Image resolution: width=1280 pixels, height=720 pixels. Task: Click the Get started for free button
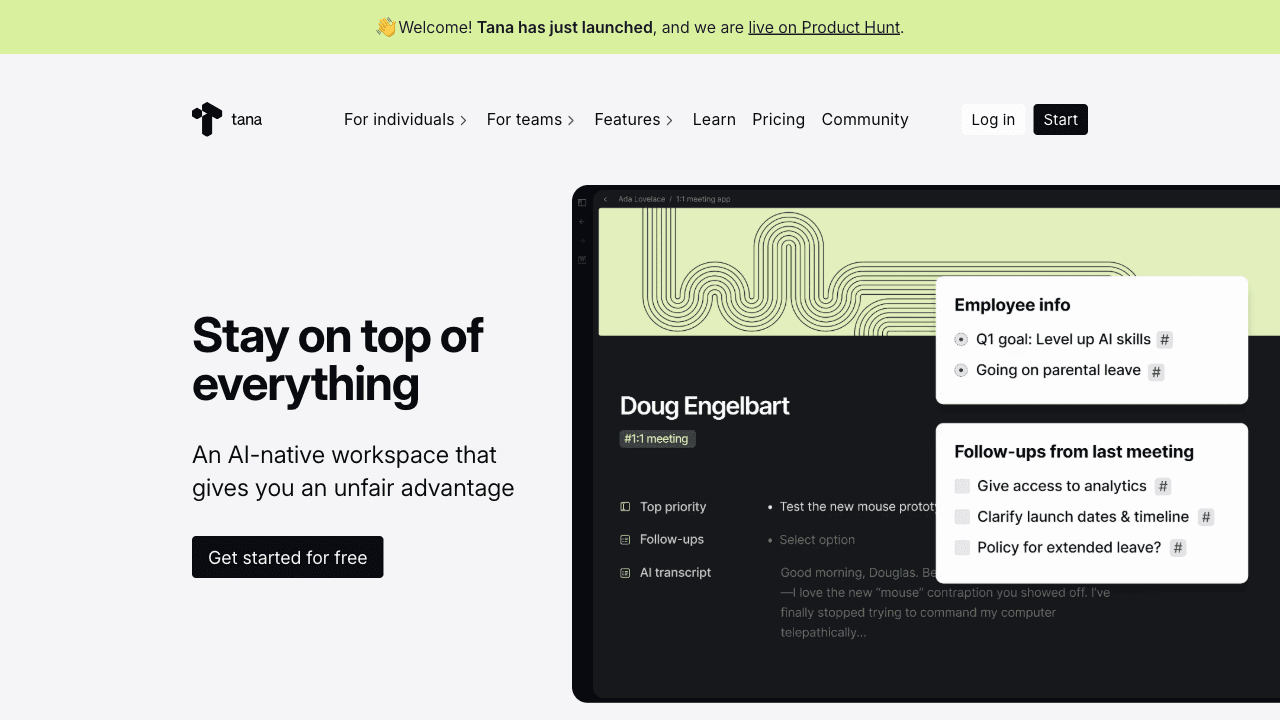point(287,557)
